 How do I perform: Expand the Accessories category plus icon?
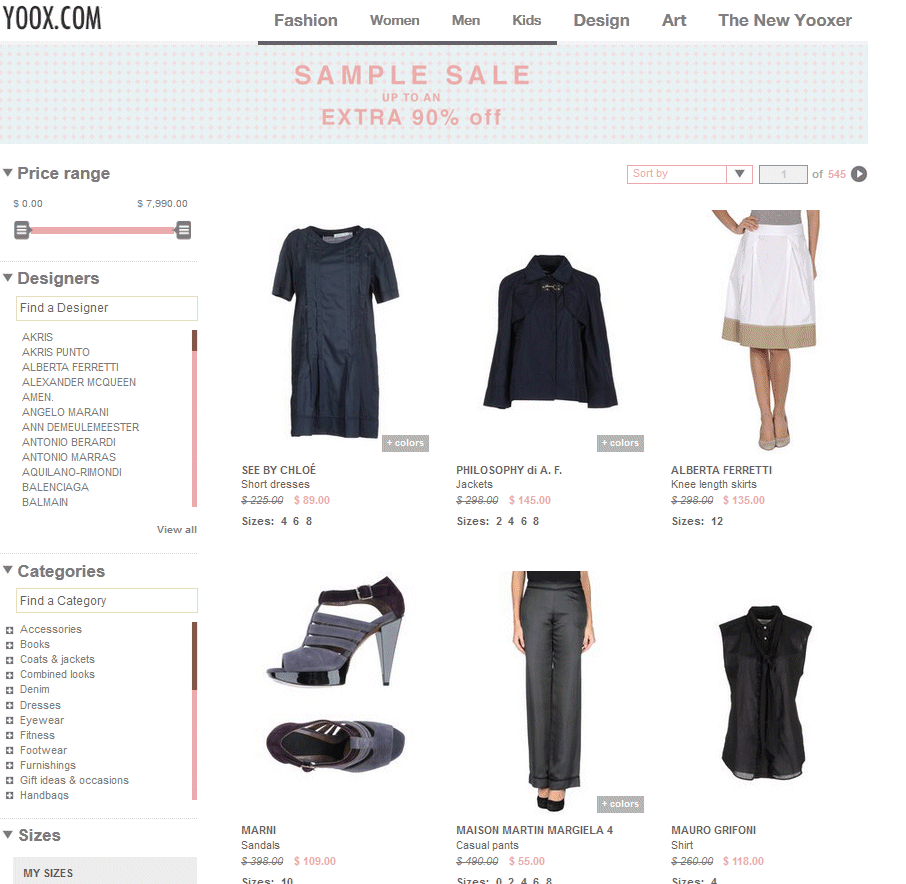click(x=9, y=630)
